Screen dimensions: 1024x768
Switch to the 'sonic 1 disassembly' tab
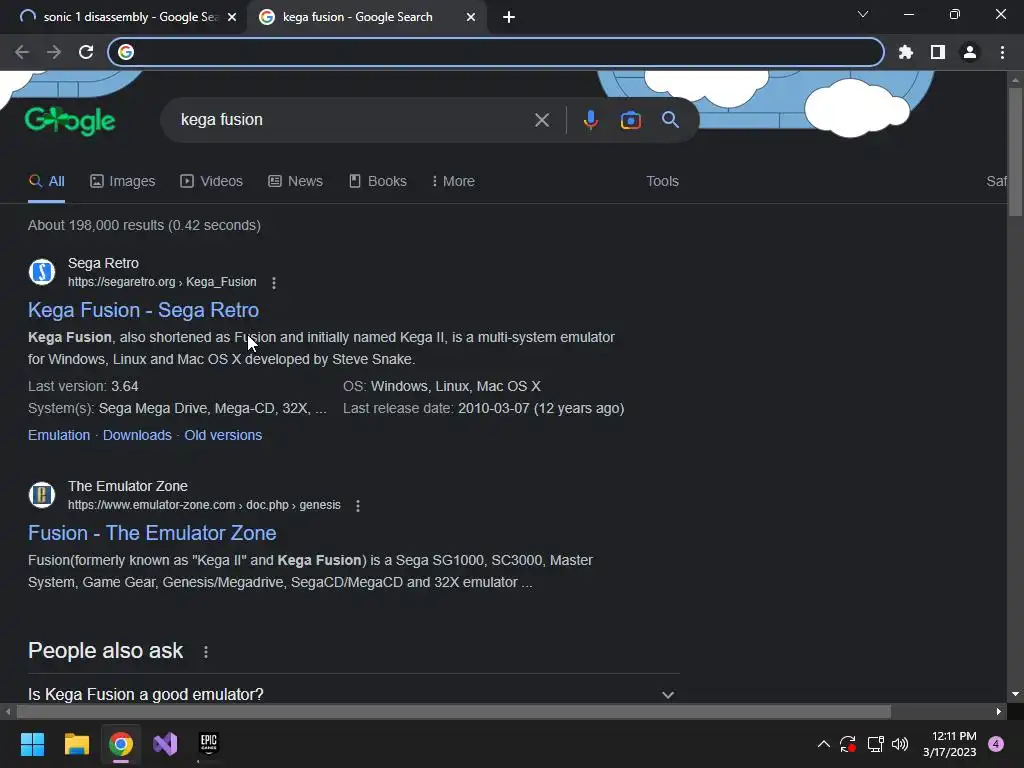tap(127, 17)
